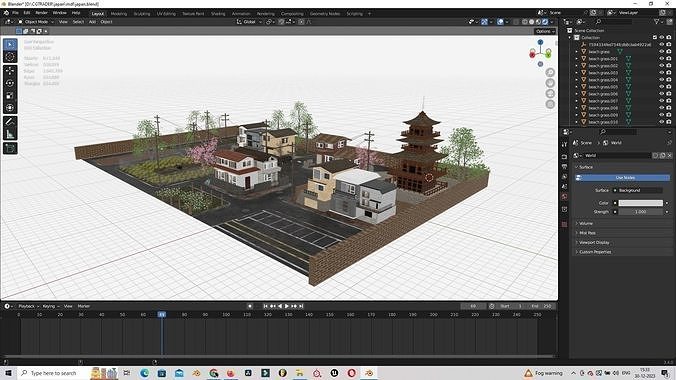Select the Annotate tool
The height and width of the screenshot is (380, 676).
click(x=10, y=122)
